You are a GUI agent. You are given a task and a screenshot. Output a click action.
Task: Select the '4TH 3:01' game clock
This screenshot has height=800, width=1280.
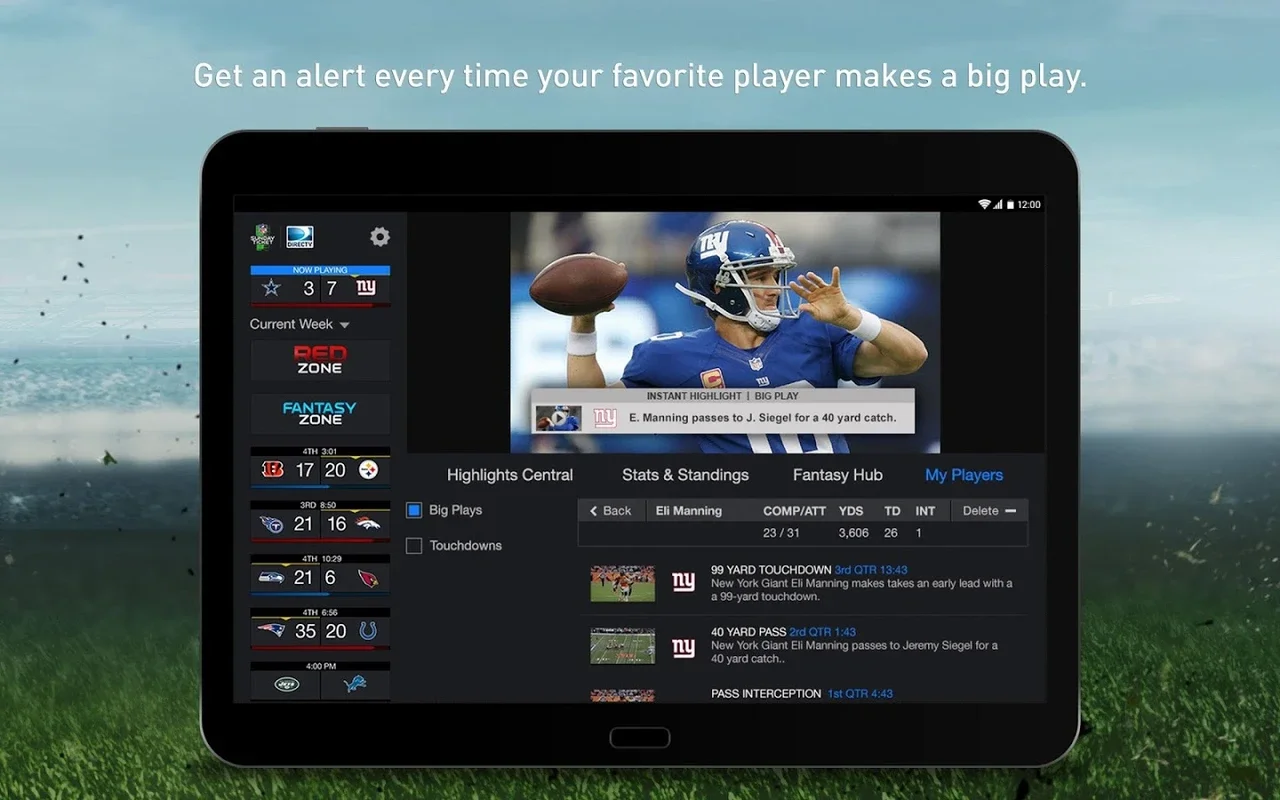[320, 452]
